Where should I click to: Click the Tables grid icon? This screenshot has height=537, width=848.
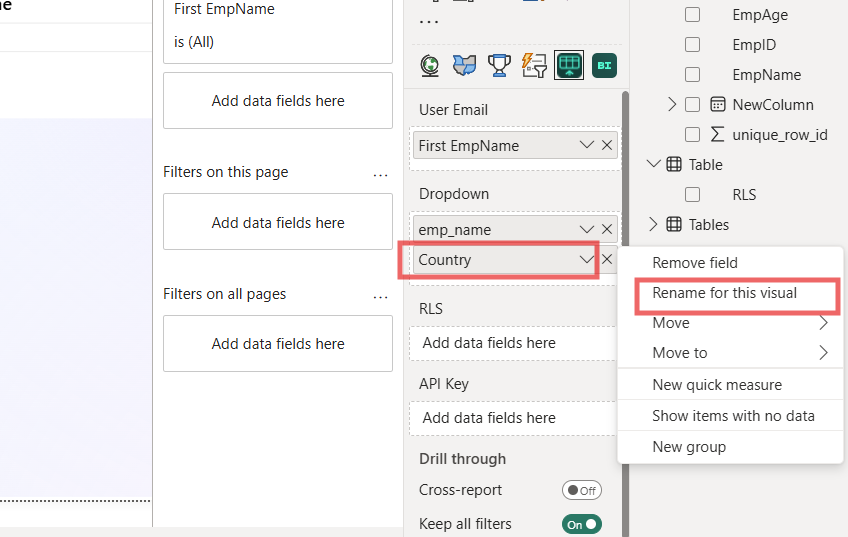point(674,224)
